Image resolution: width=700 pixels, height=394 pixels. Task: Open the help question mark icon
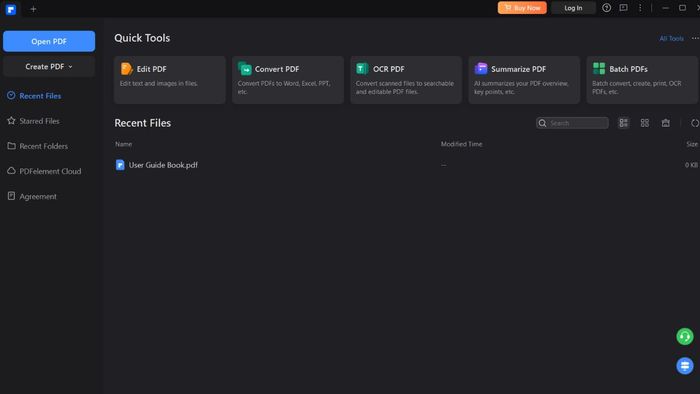point(606,8)
